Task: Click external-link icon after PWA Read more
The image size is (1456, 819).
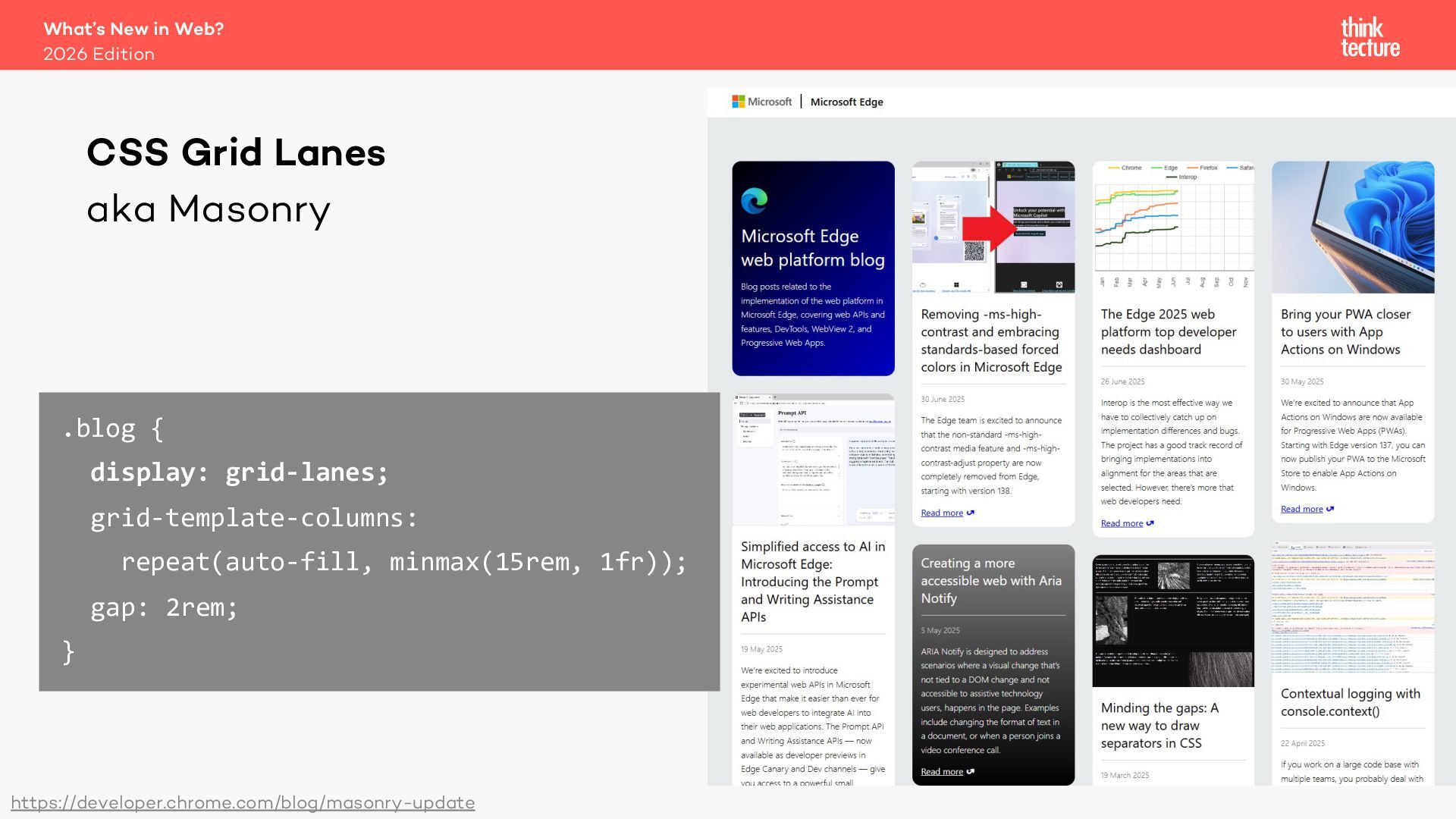Action: [1330, 510]
